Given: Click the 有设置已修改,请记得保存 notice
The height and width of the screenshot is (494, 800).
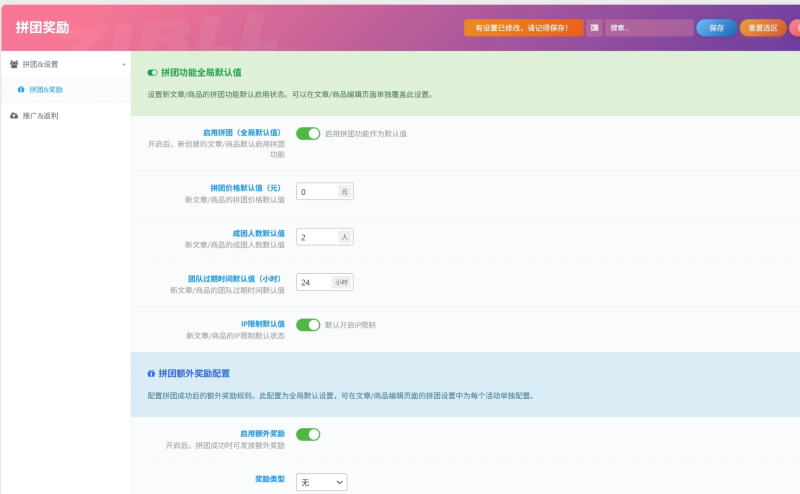Looking at the screenshot, I should coord(523,28).
